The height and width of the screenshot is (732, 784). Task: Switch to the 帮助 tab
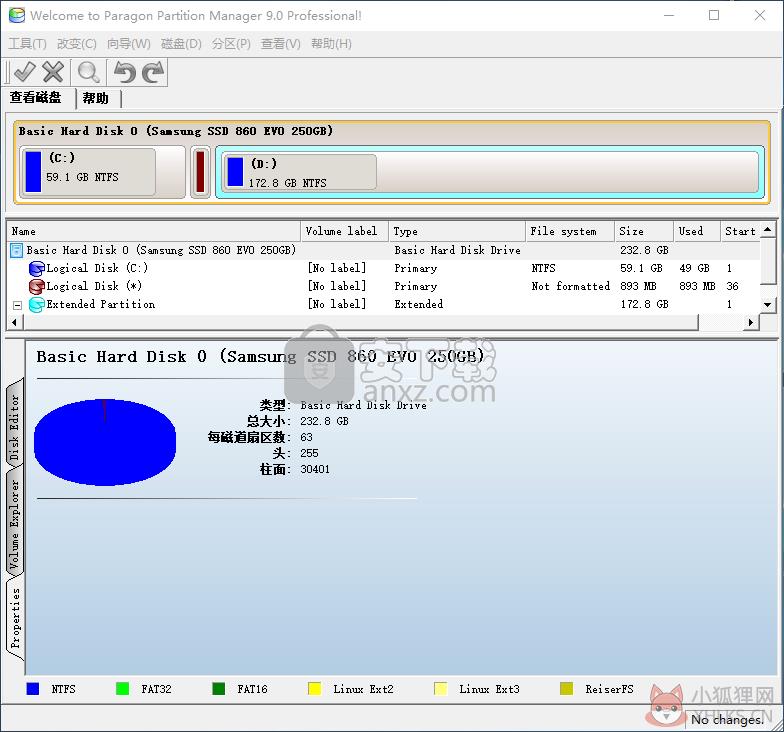96,98
